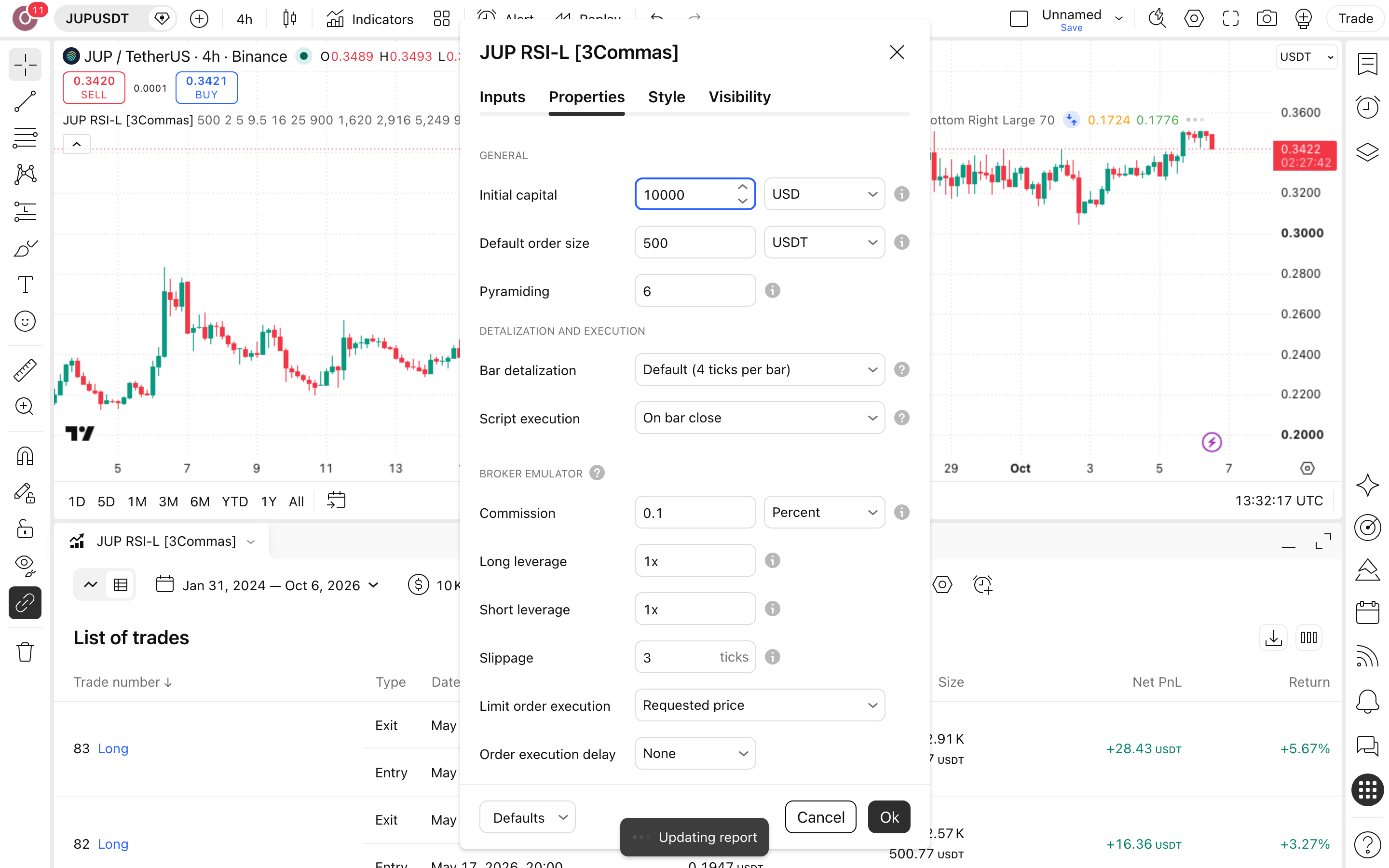The width and height of the screenshot is (1389, 868).
Task: Select the 1M time range
Action: pyautogui.click(x=136, y=502)
